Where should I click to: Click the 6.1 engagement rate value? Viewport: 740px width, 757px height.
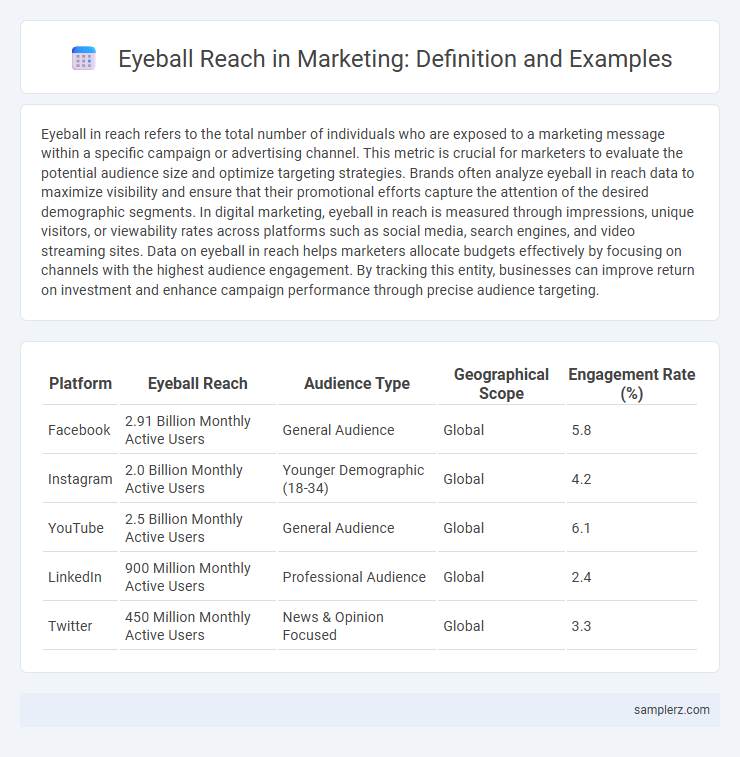(581, 528)
